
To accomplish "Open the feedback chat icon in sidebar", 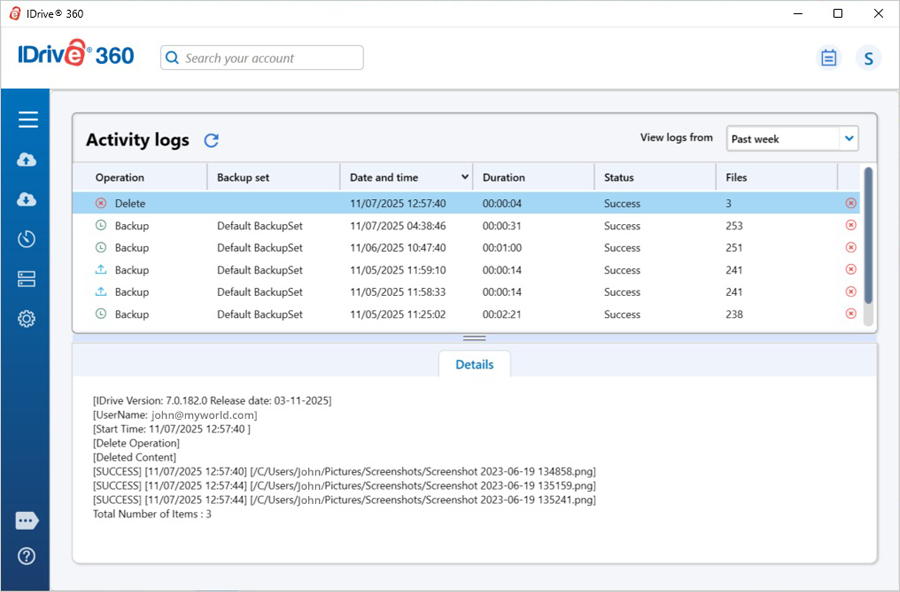I will click(27, 521).
